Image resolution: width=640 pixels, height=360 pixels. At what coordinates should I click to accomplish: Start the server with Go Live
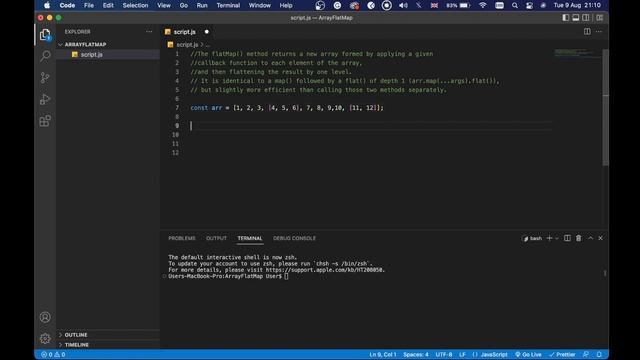[x=528, y=354]
